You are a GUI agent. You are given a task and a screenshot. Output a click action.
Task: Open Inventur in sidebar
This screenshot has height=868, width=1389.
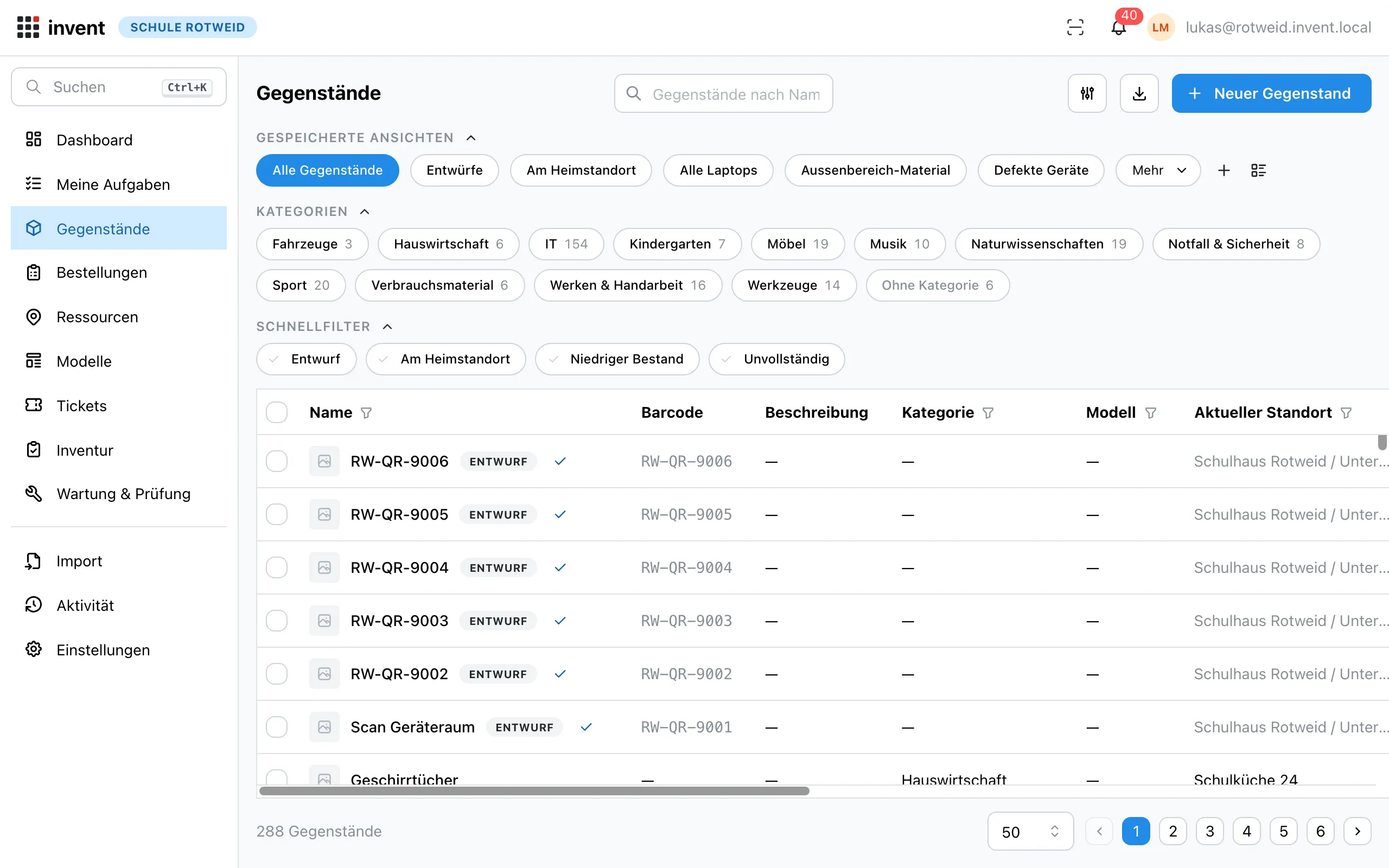click(119, 450)
